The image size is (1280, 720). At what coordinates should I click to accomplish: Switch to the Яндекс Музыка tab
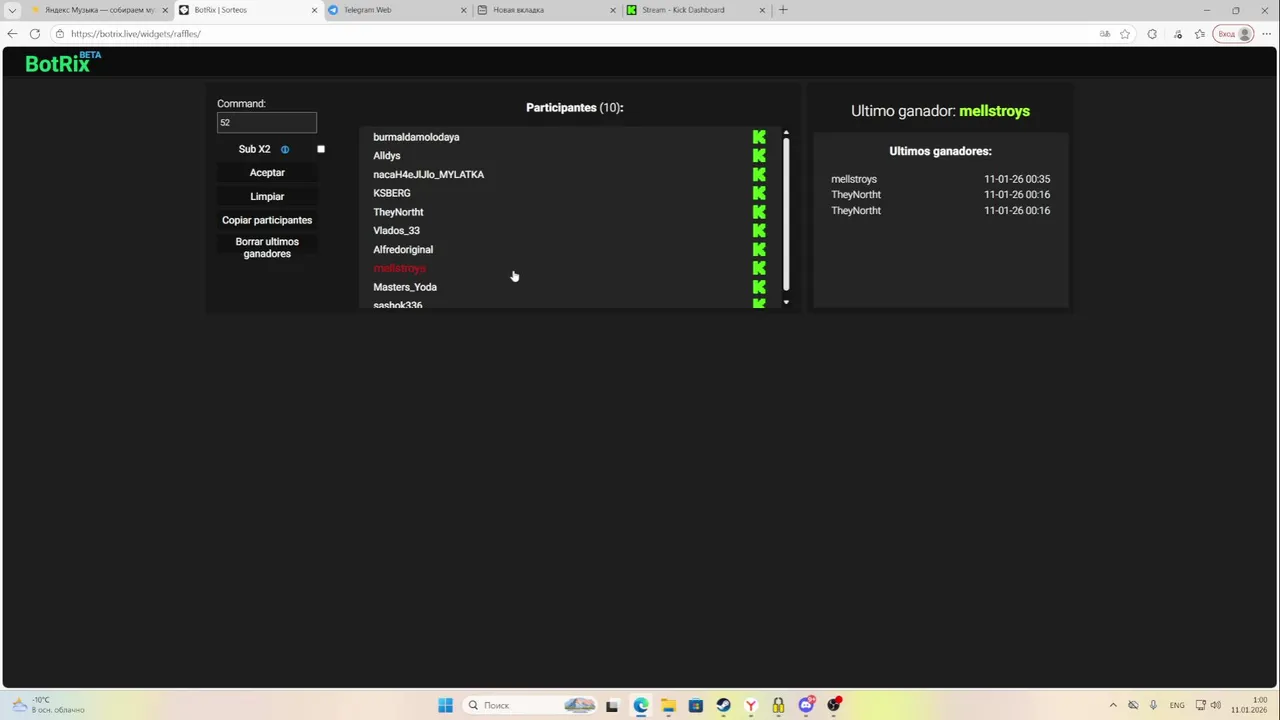coord(98,10)
